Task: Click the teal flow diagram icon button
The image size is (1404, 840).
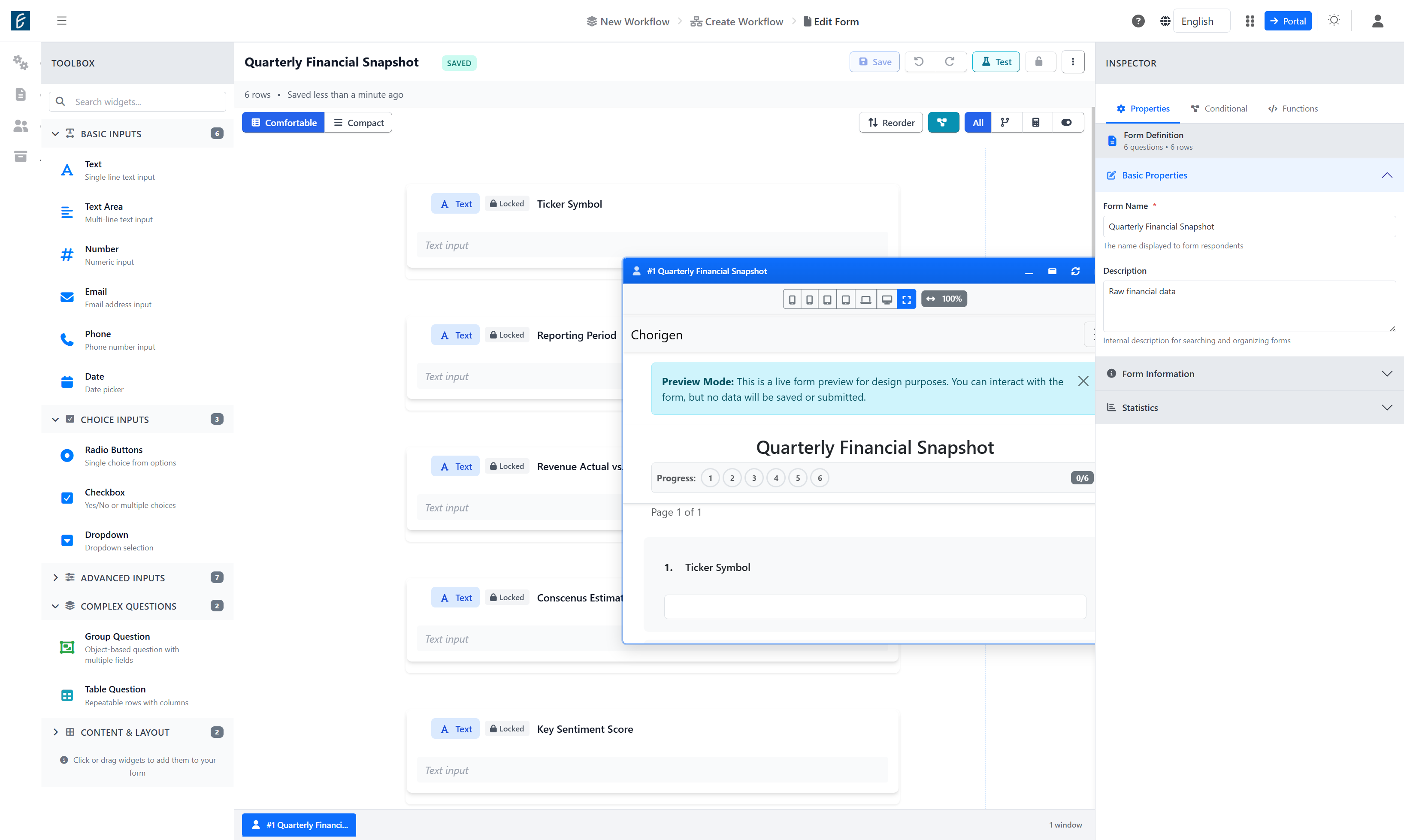Action: pyautogui.click(x=943, y=122)
